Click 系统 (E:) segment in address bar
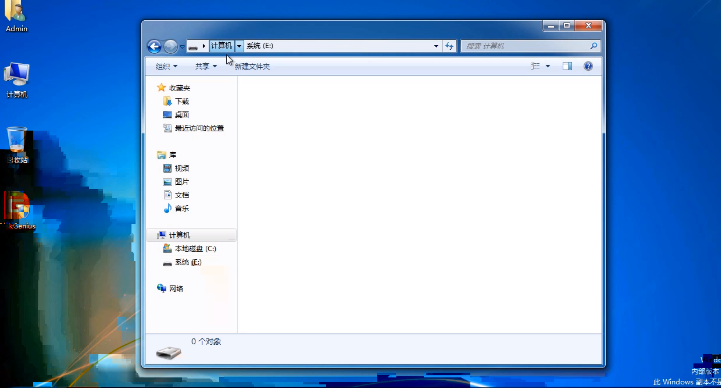Image resolution: width=721 pixels, height=388 pixels. 260,46
